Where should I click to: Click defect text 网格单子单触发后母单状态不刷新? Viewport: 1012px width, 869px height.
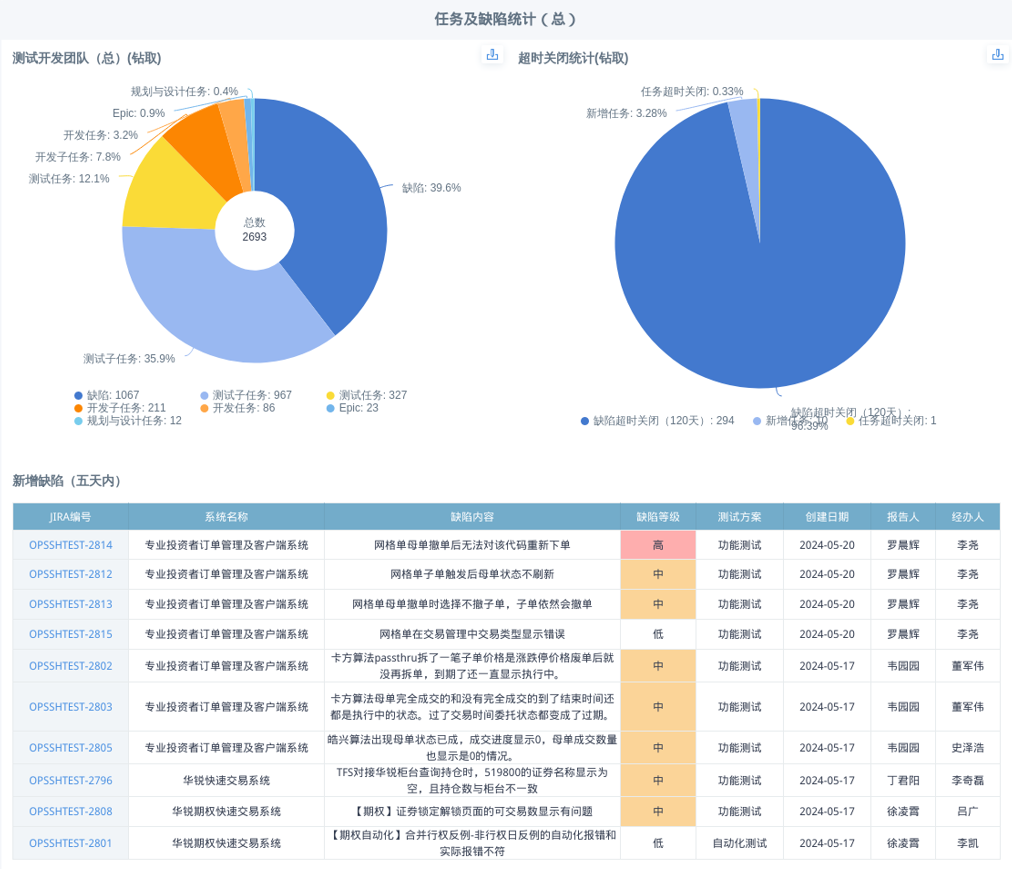pos(472,574)
